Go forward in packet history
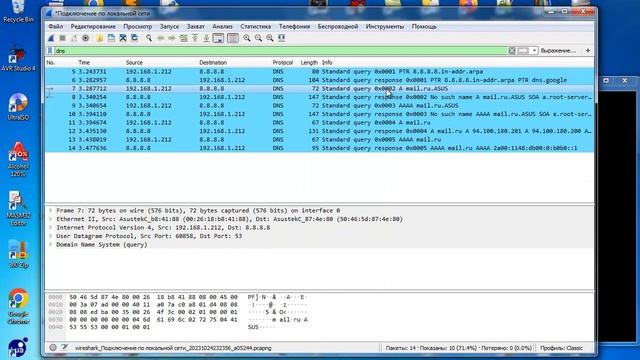 click(x=172, y=38)
